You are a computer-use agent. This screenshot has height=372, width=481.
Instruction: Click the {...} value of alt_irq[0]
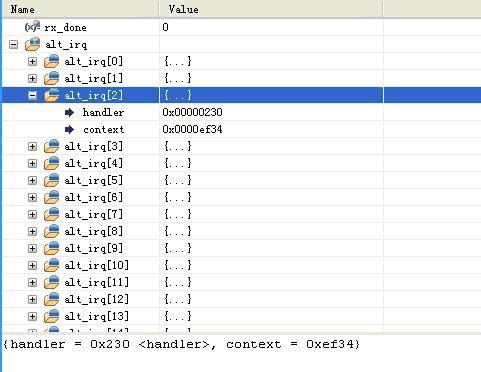pos(178,61)
